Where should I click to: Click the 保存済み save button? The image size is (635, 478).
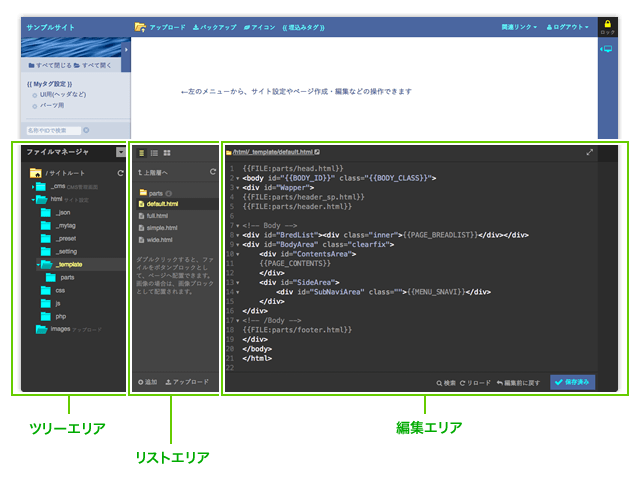point(571,382)
